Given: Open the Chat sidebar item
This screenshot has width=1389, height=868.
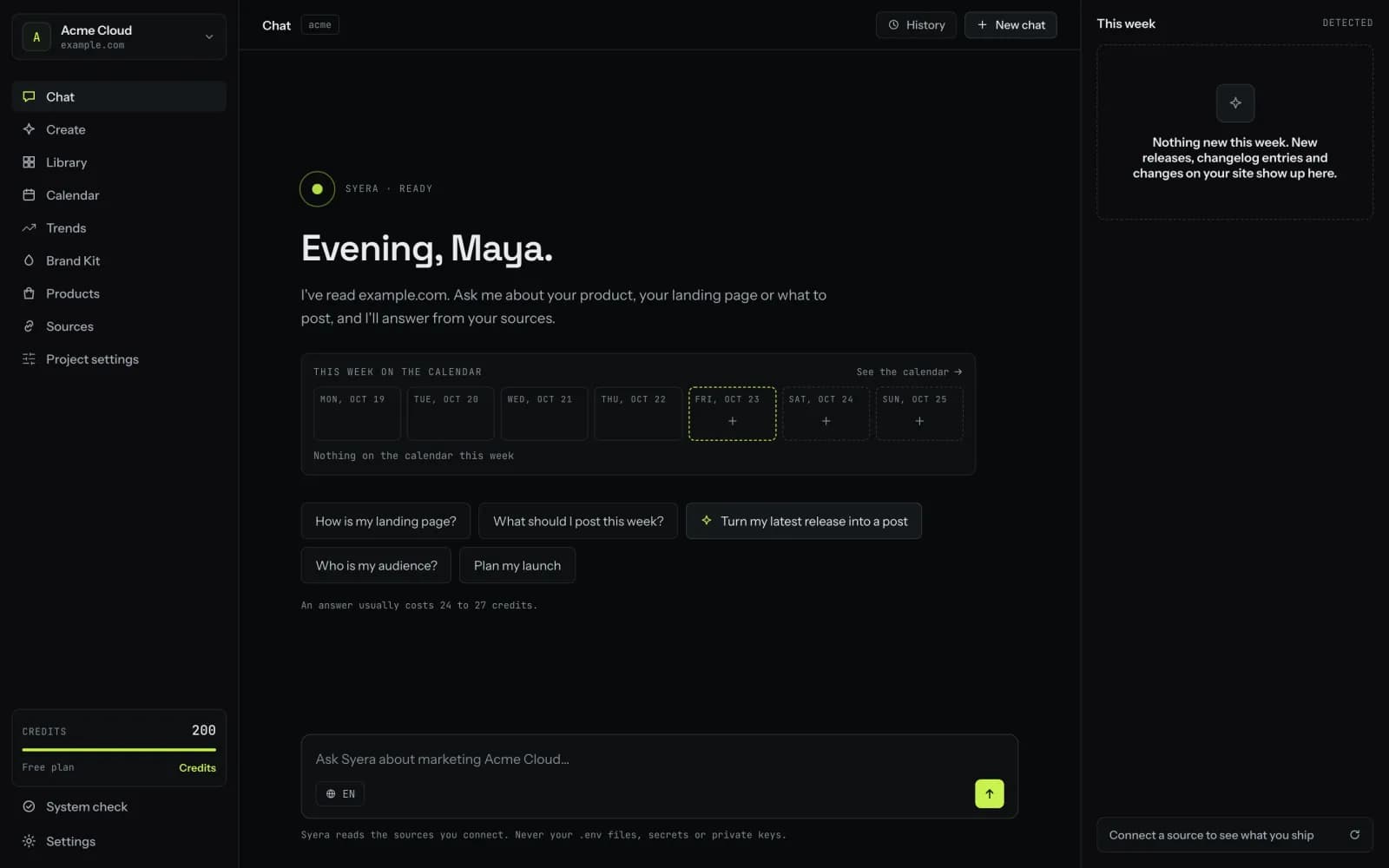Looking at the screenshot, I should (x=119, y=96).
